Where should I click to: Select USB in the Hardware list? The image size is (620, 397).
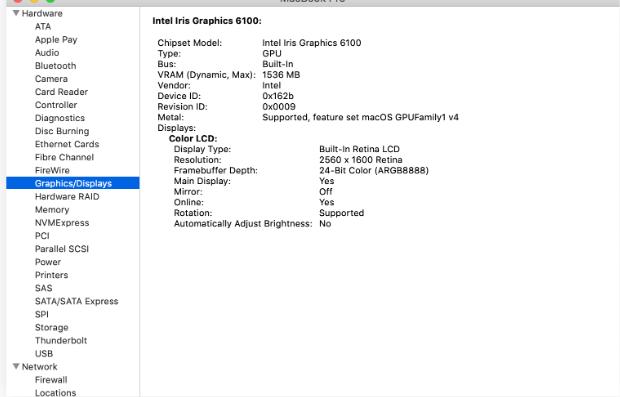[43, 354]
